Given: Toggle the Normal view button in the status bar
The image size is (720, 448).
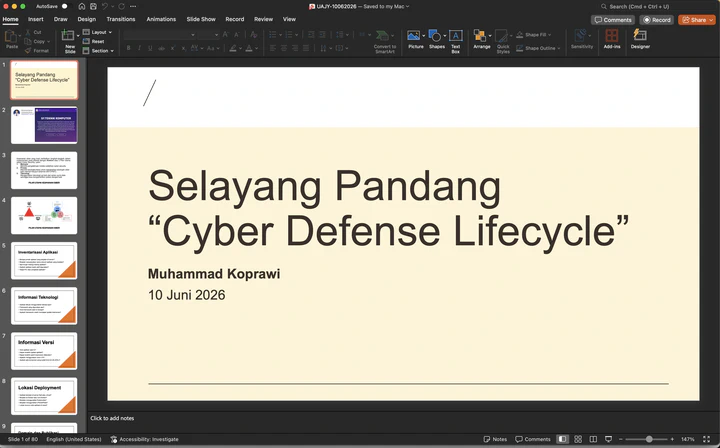Looking at the screenshot, I should [x=562, y=439].
